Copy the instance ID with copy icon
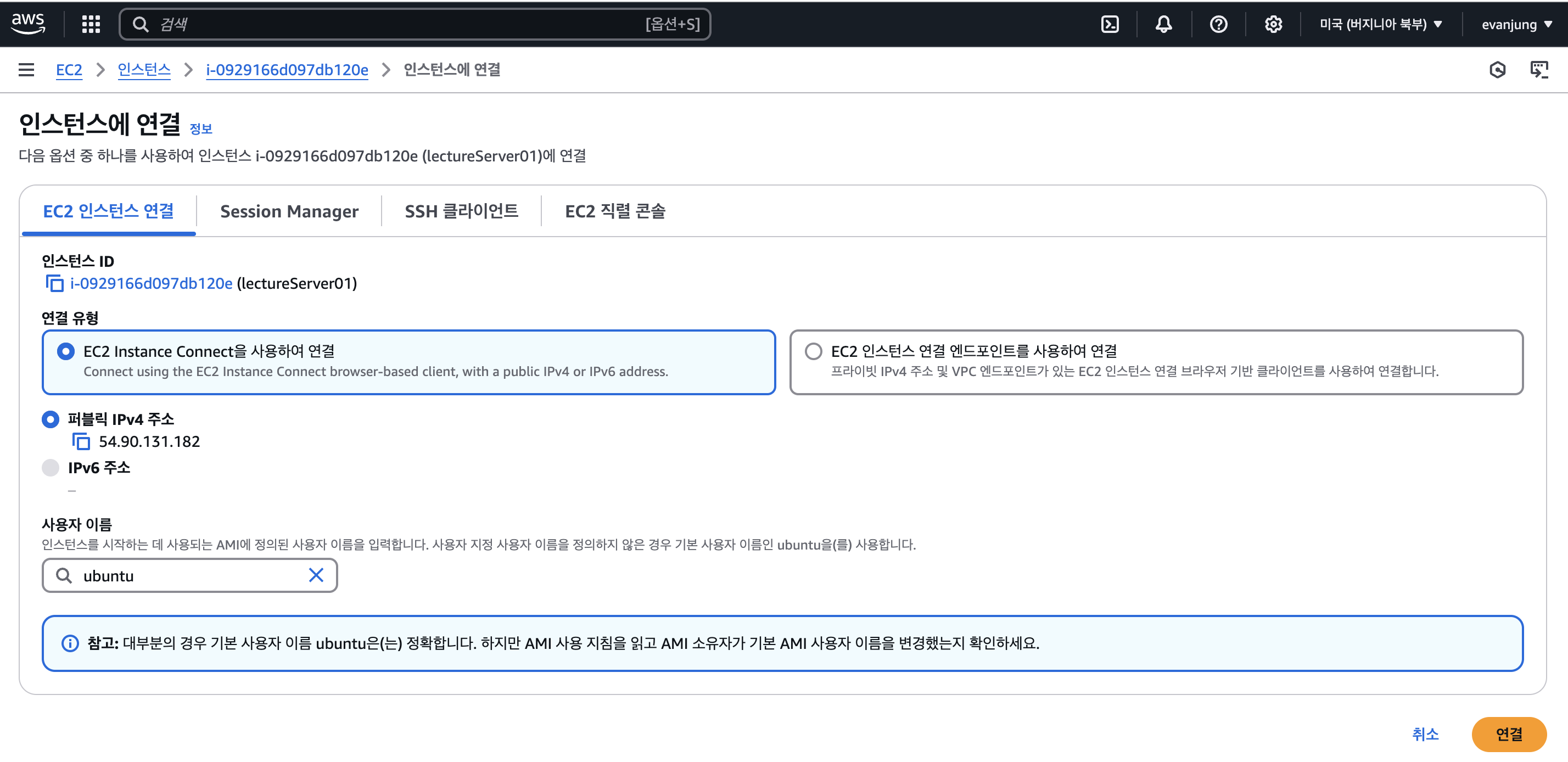 coord(54,283)
